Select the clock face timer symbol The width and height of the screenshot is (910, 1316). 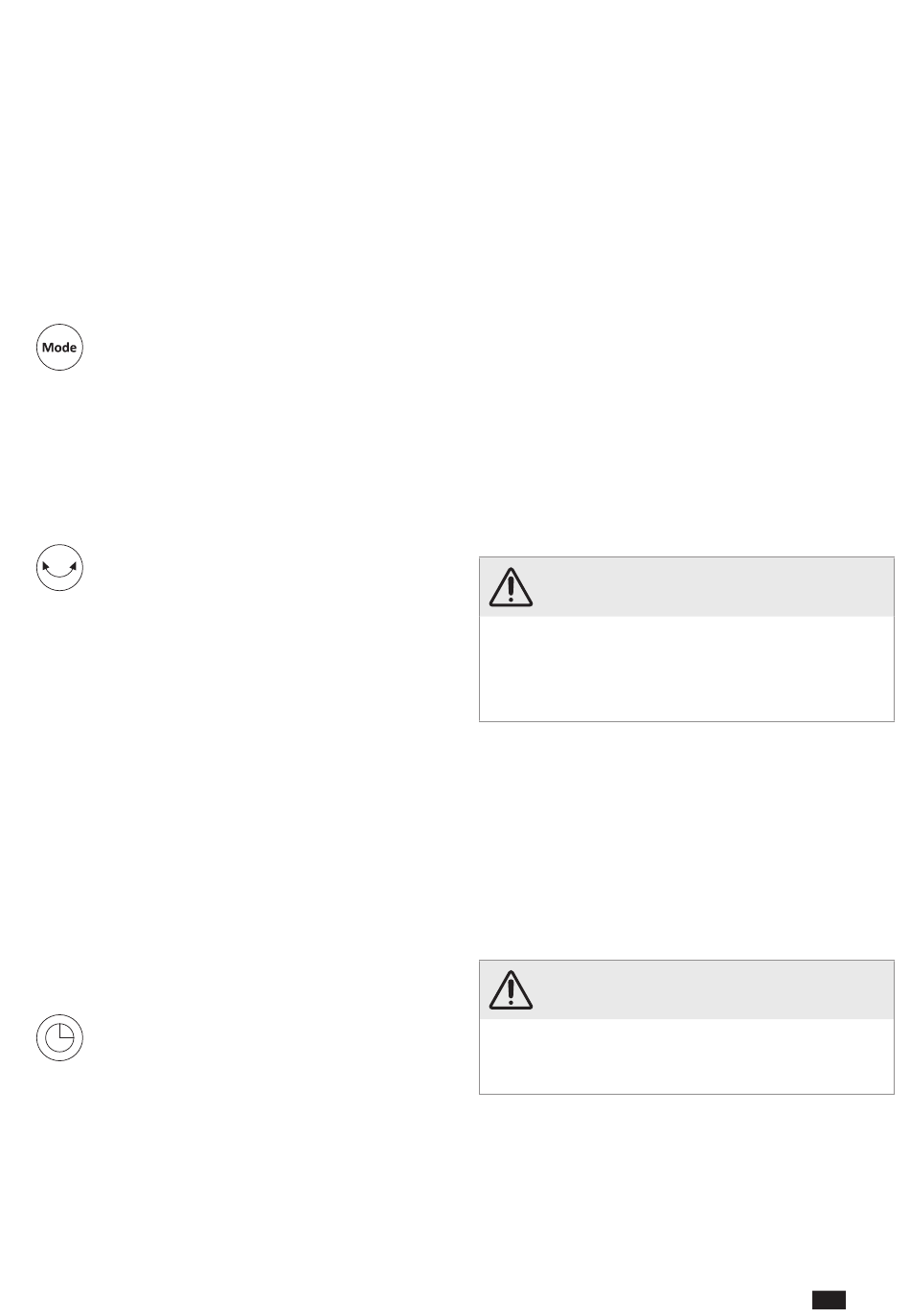[59, 1038]
